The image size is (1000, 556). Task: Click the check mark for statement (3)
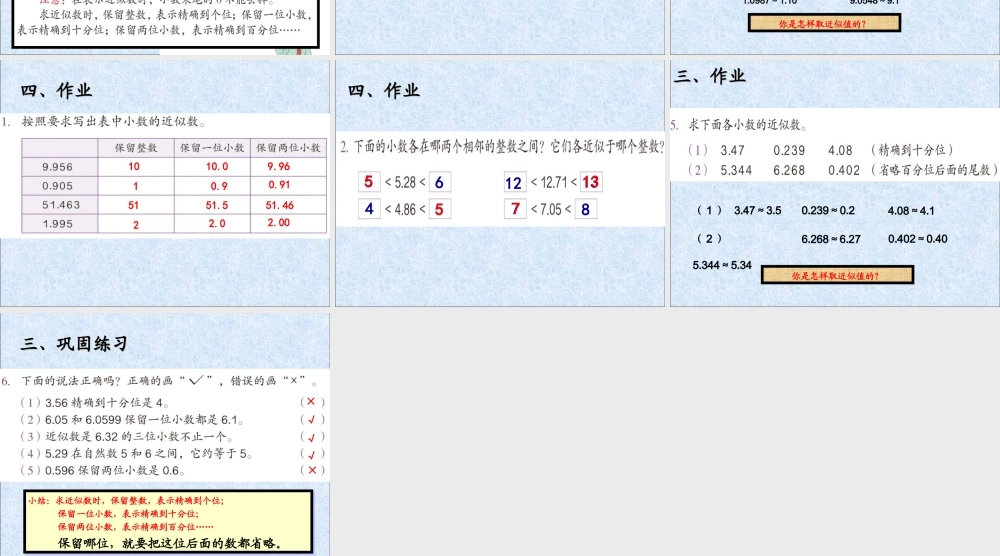coord(312,437)
